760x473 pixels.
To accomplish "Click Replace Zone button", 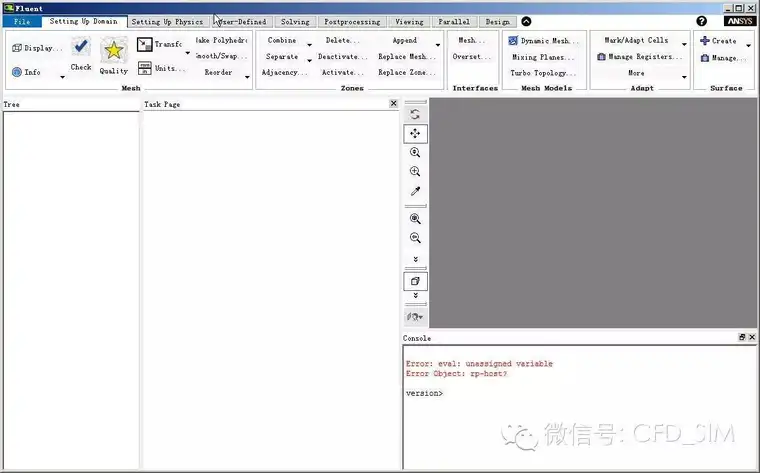I will coord(407,72).
